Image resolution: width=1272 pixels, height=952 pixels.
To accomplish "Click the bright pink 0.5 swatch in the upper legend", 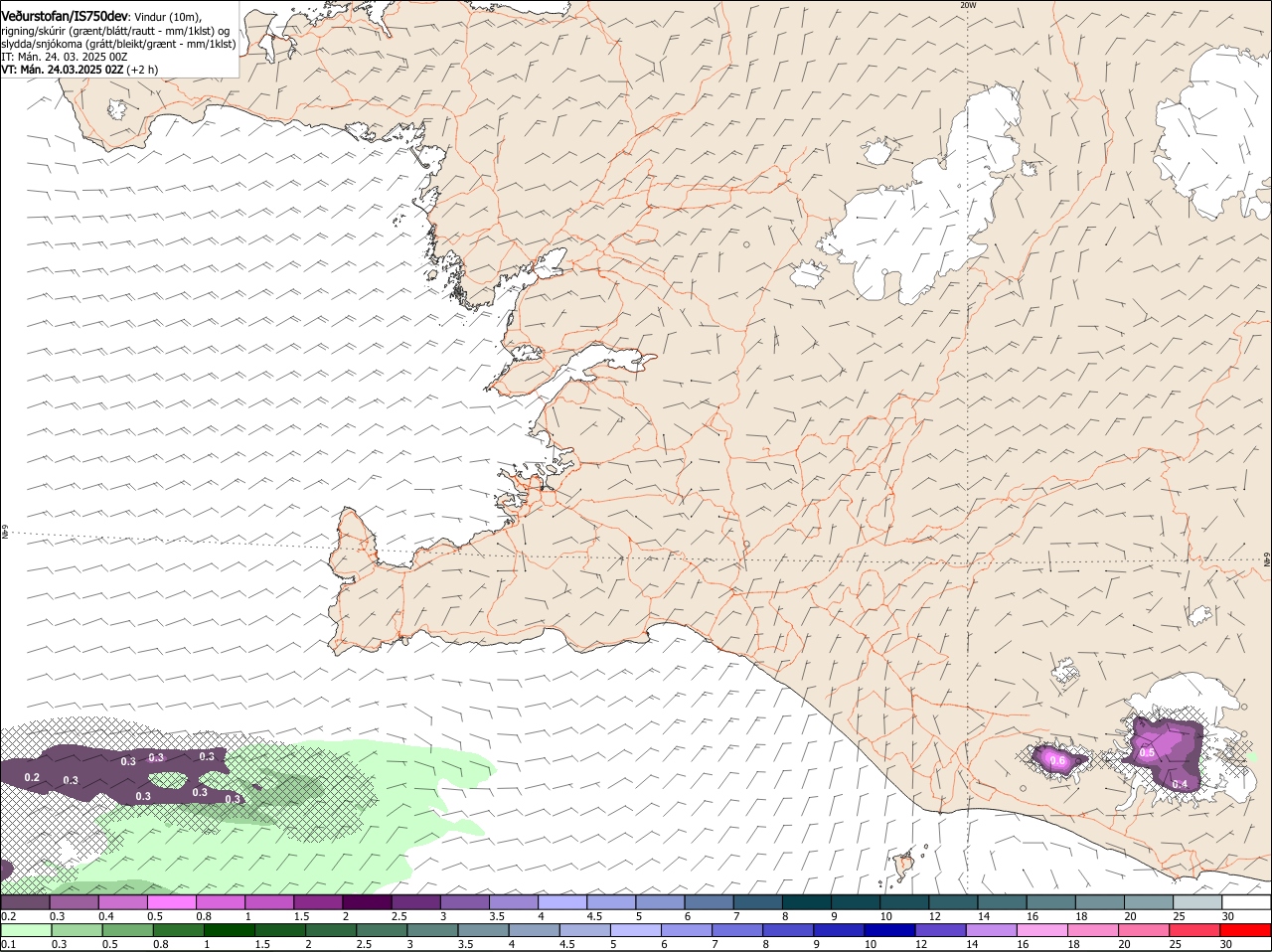I will click(171, 902).
